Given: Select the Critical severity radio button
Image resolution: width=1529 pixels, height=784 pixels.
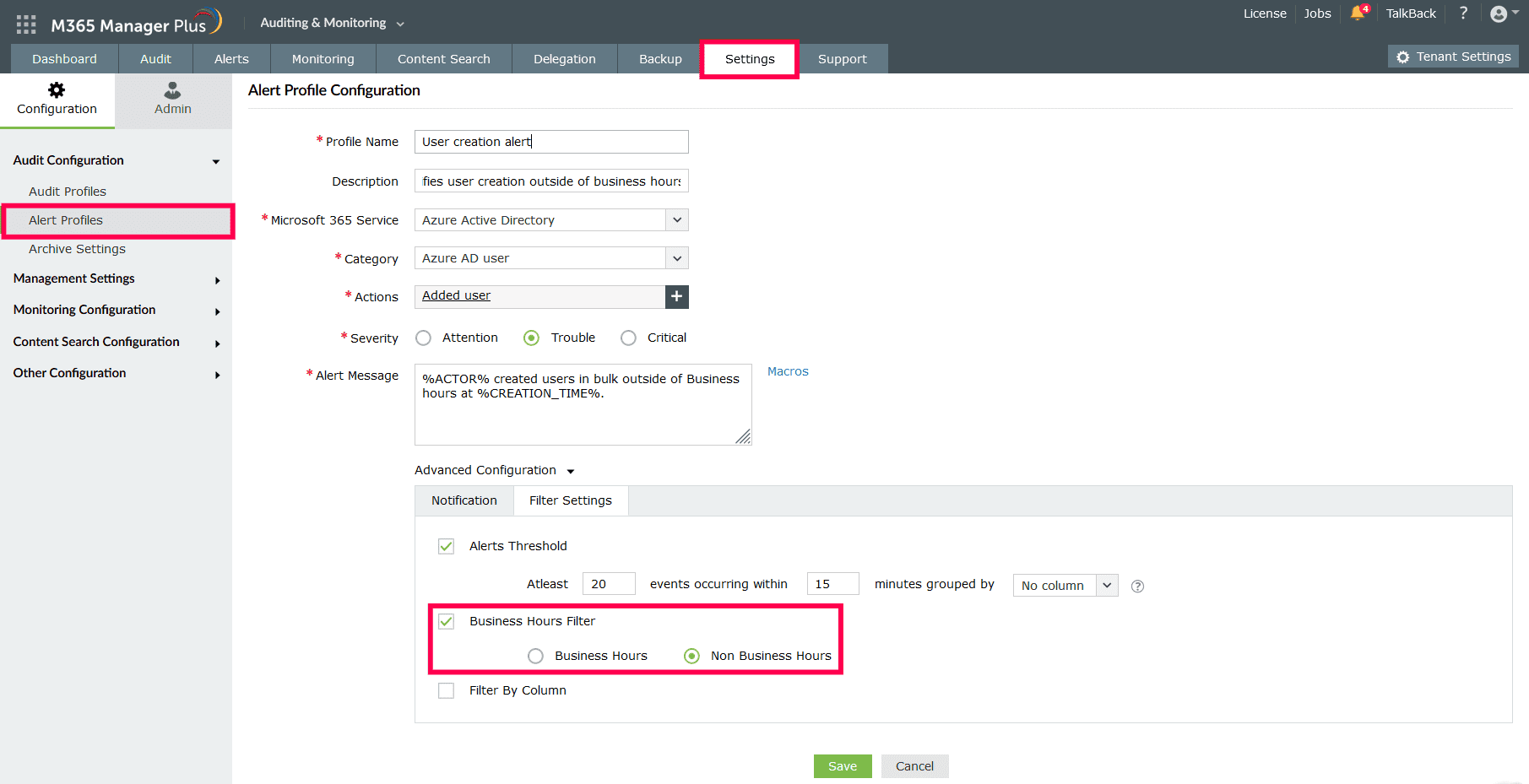Looking at the screenshot, I should pyautogui.click(x=628, y=338).
